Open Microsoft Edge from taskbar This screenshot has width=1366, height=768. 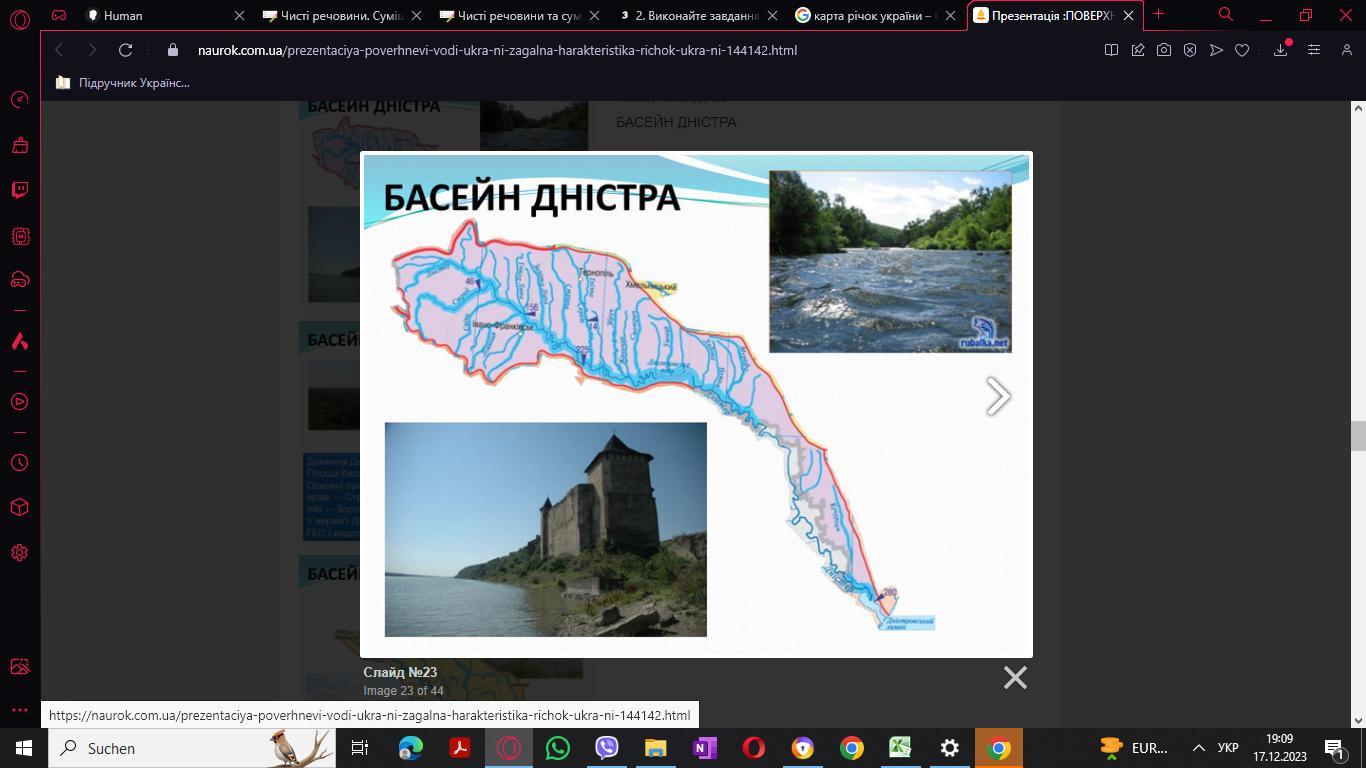coord(411,748)
